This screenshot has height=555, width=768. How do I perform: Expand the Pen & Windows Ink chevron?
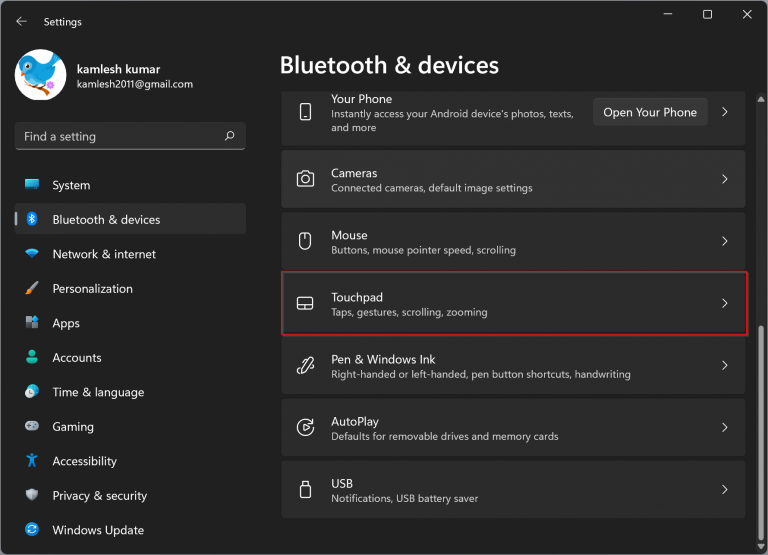[725, 365]
